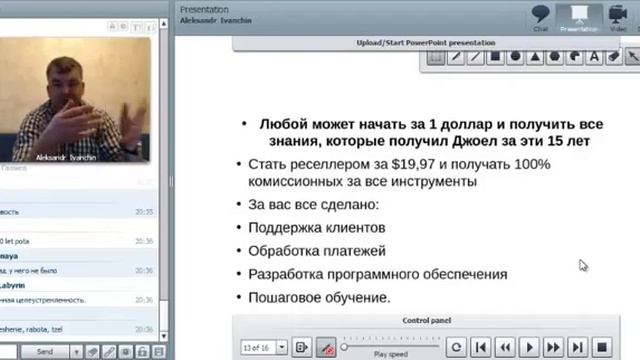Toggle the red eraser annotation button
This screenshot has width=640, height=360.
[326, 347]
